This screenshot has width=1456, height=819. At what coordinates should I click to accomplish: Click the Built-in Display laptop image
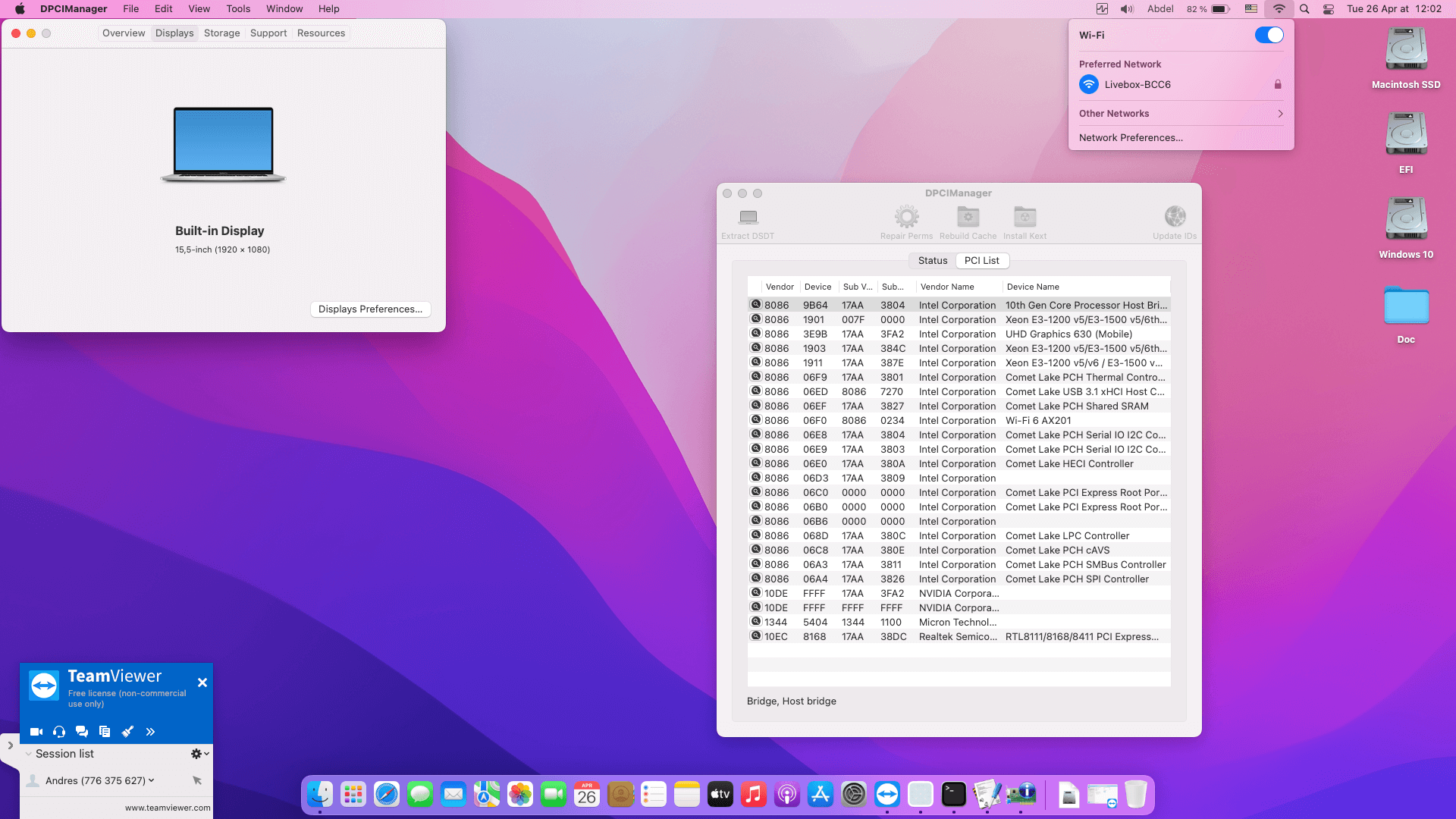point(223,144)
